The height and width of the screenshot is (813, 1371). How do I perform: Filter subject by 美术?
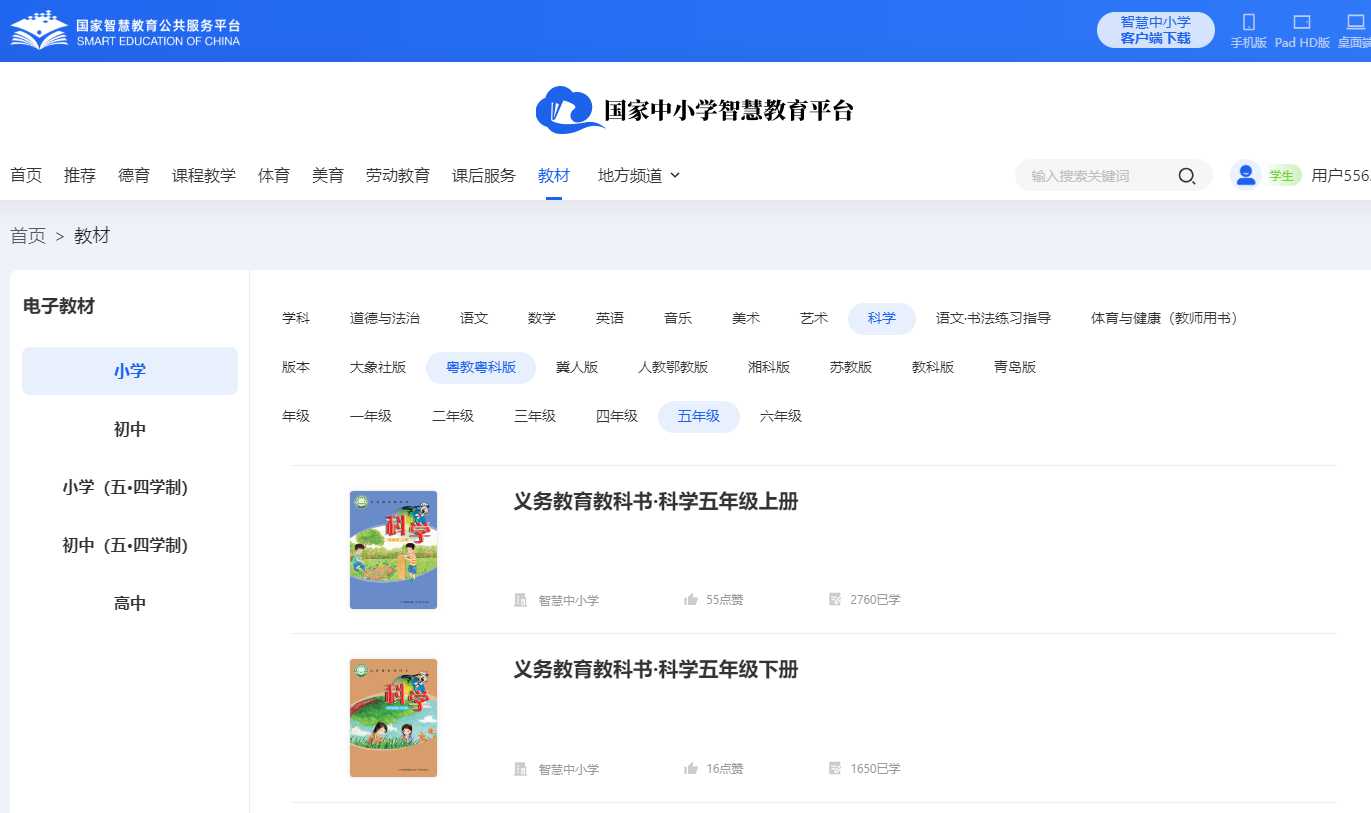[746, 318]
